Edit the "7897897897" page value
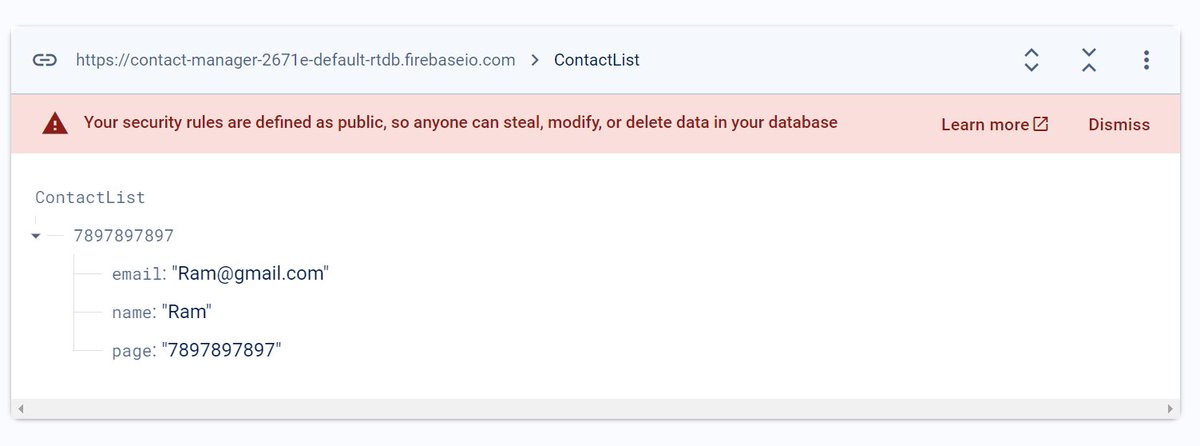1200x446 pixels. coord(222,350)
